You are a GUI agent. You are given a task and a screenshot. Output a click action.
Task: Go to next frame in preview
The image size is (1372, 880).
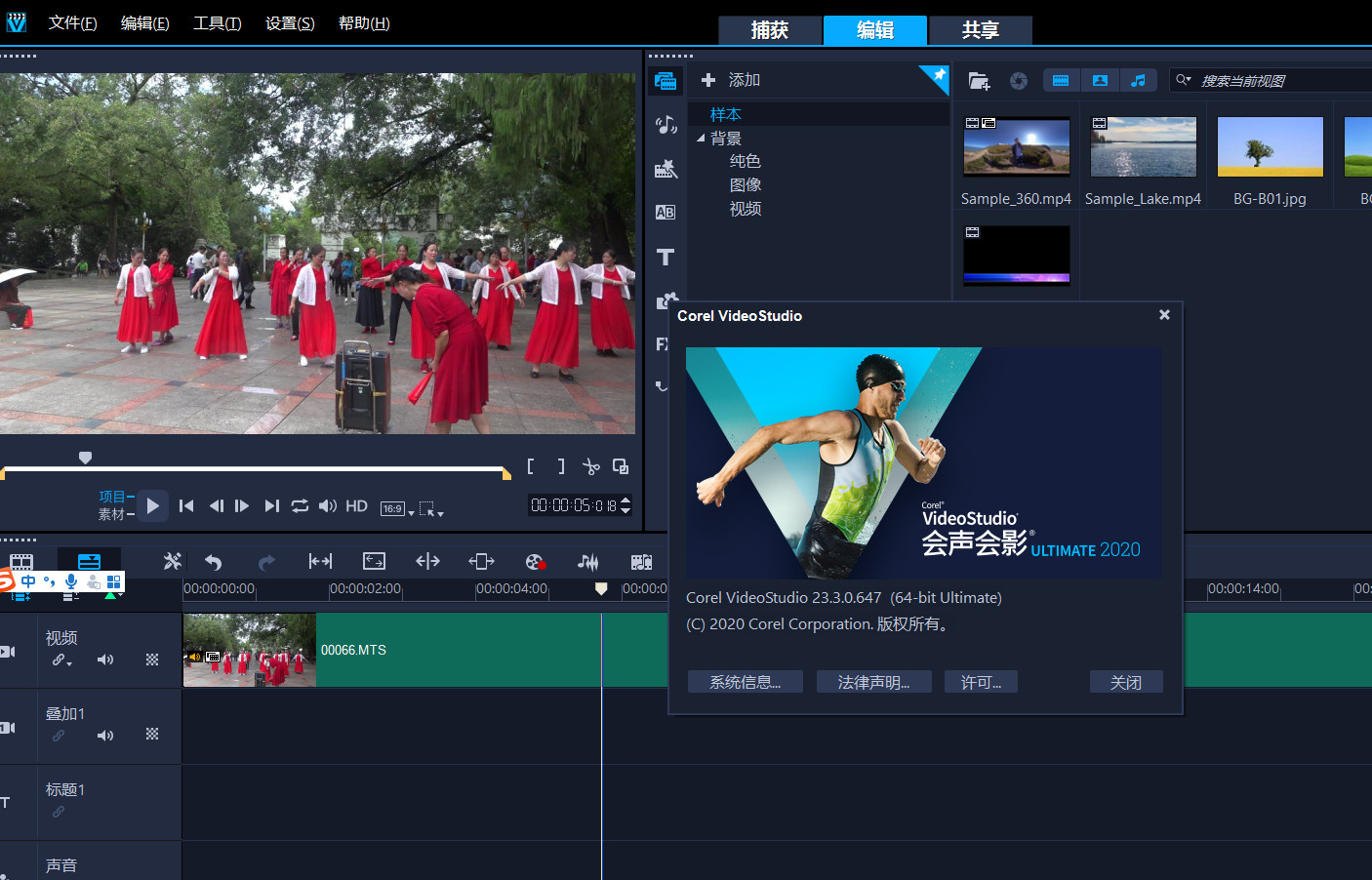point(242,505)
